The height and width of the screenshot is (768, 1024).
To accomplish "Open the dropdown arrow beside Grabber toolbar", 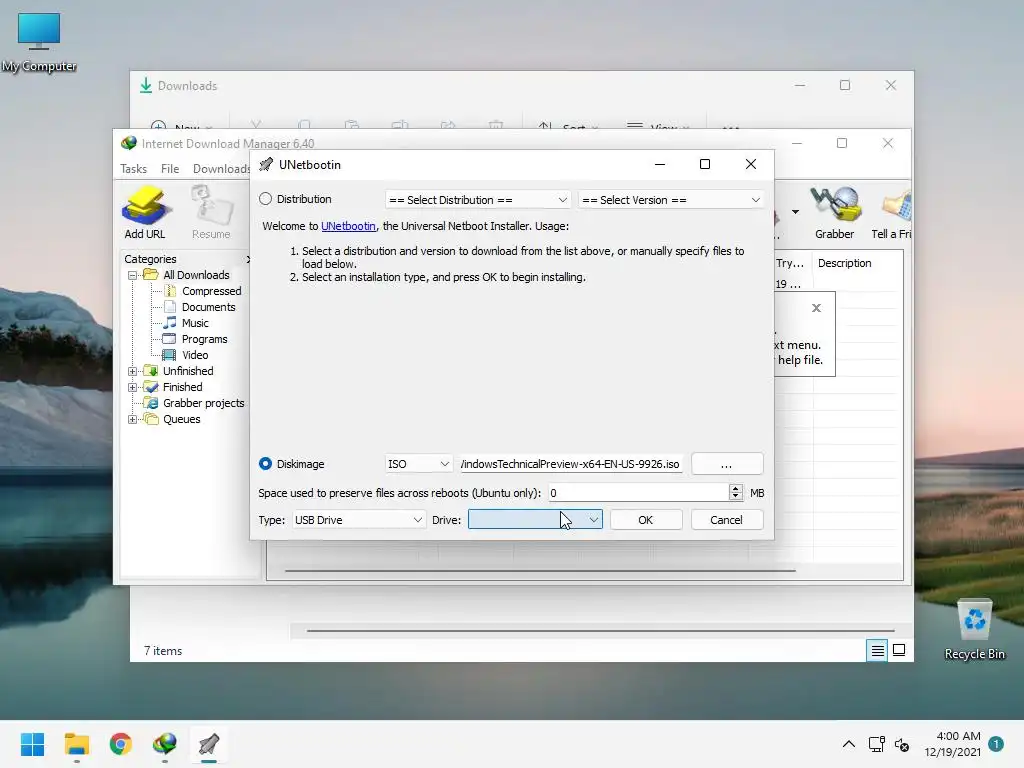I will click(x=795, y=212).
